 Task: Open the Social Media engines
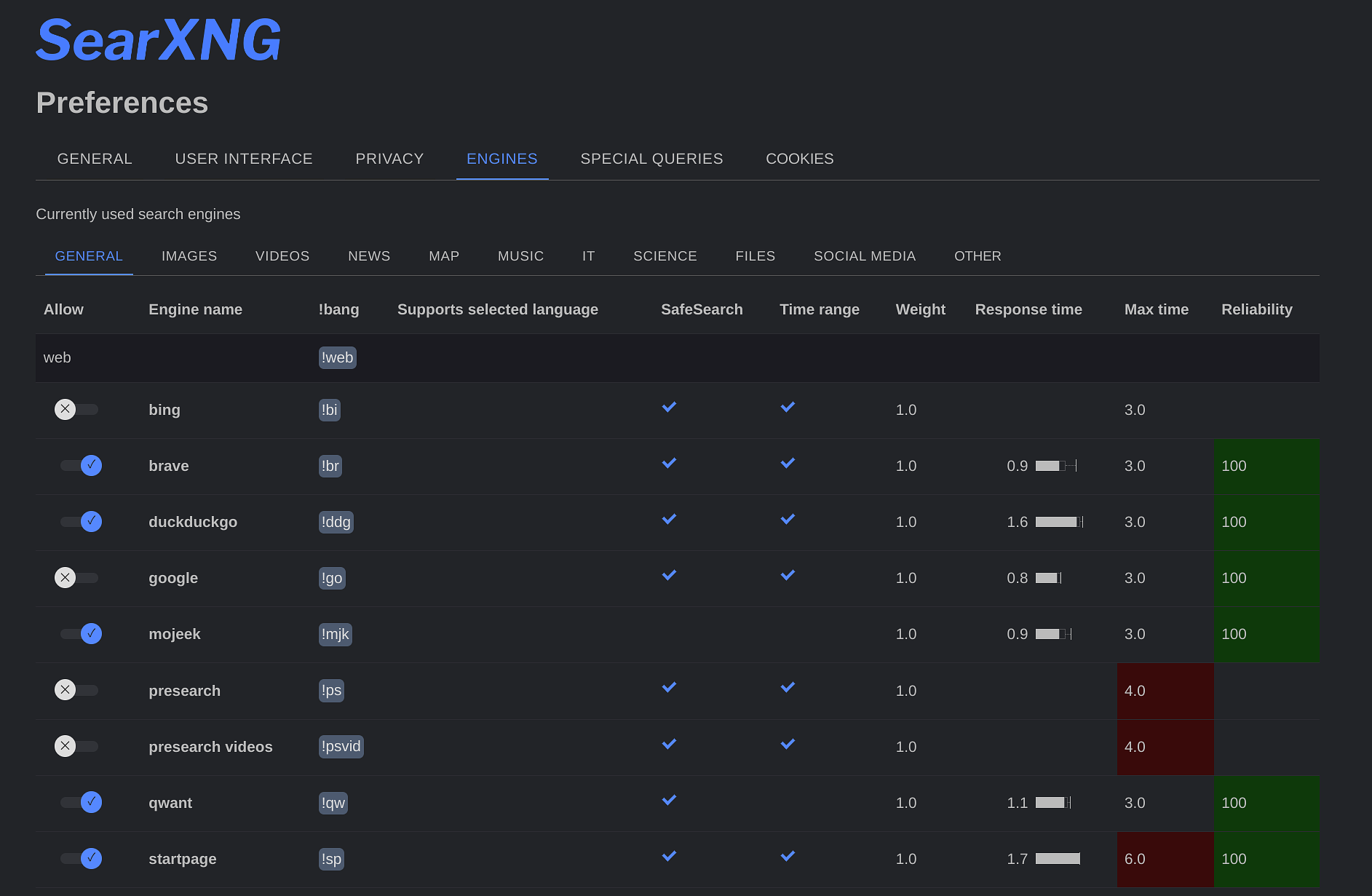tap(865, 256)
